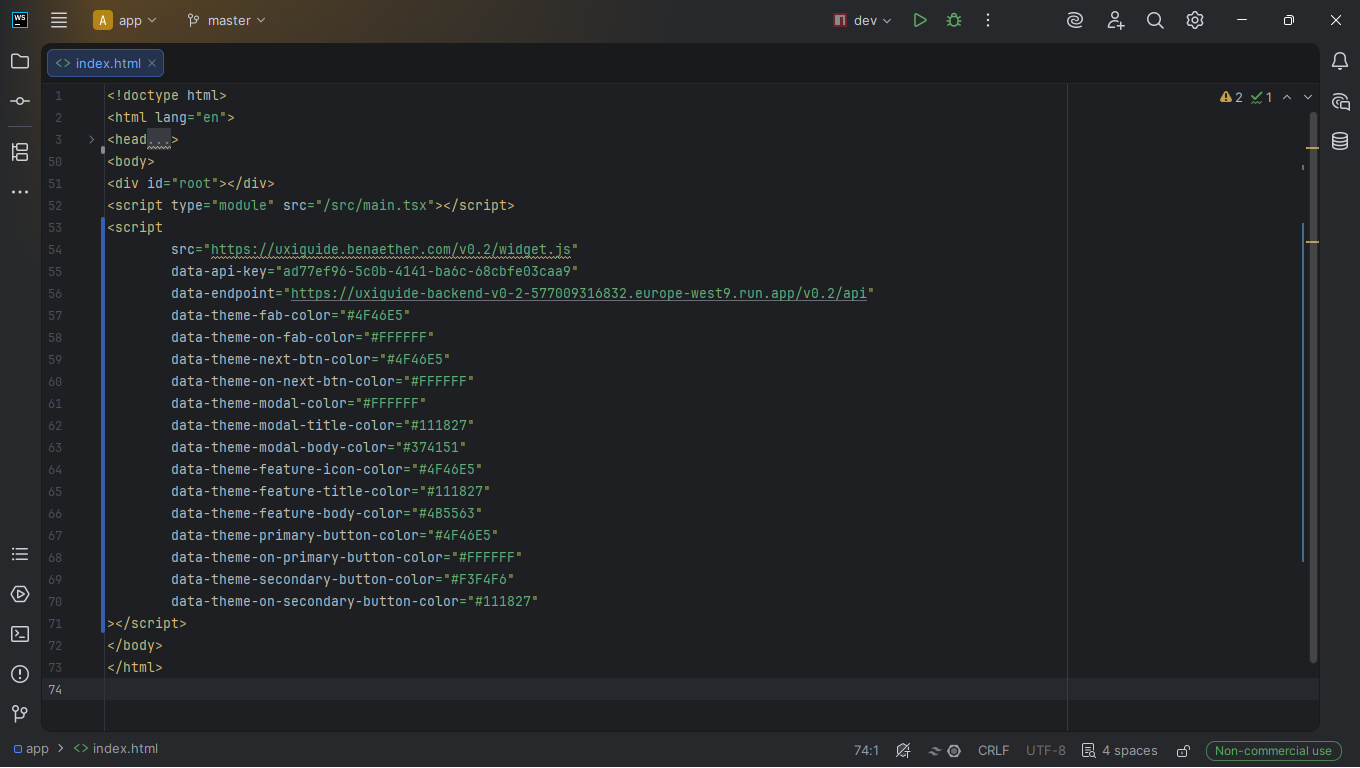Screen dimensions: 1360x768
Task: Click the warnings count indicator
Action: click(x=1231, y=97)
